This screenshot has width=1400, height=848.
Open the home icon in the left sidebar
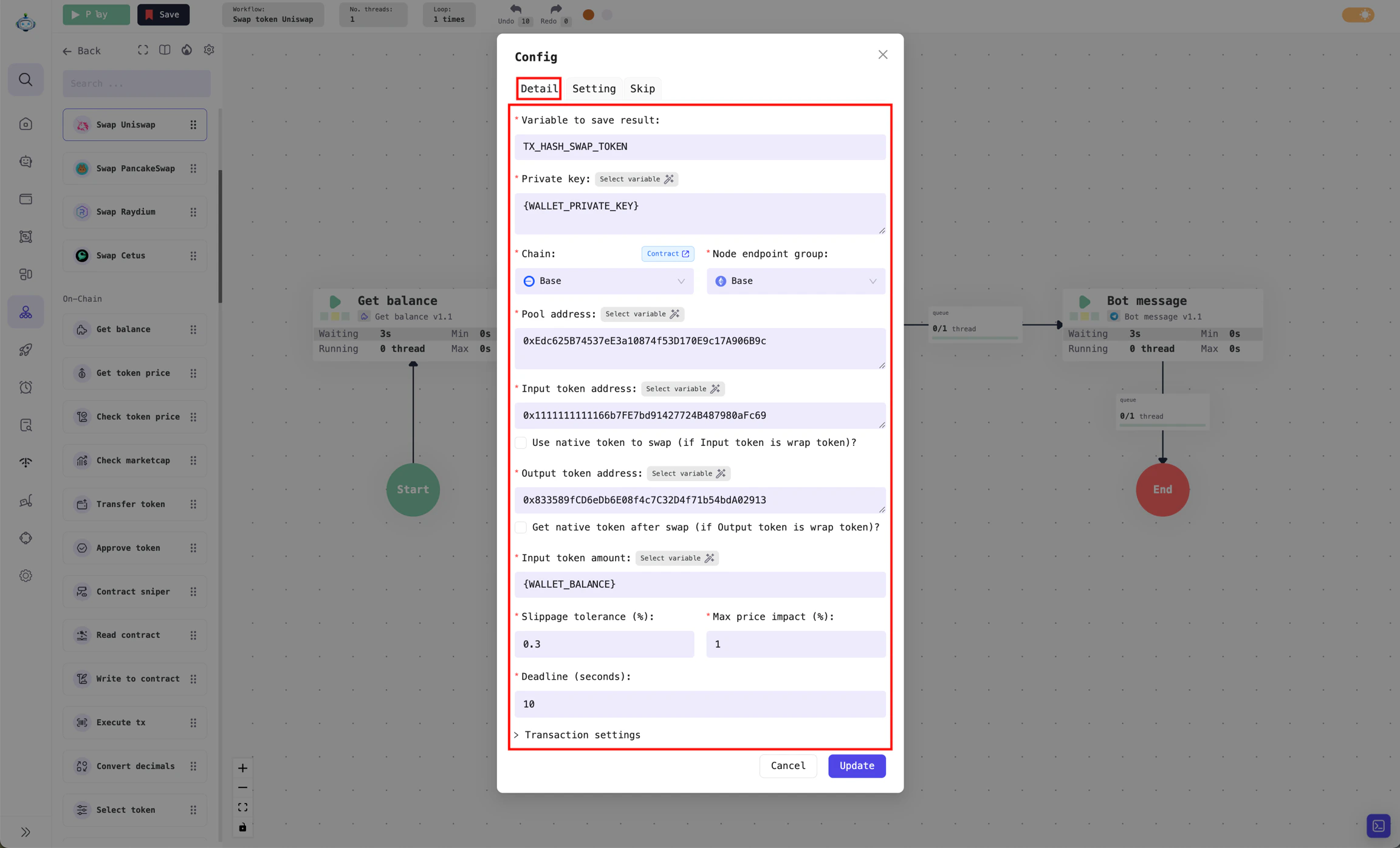26,124
